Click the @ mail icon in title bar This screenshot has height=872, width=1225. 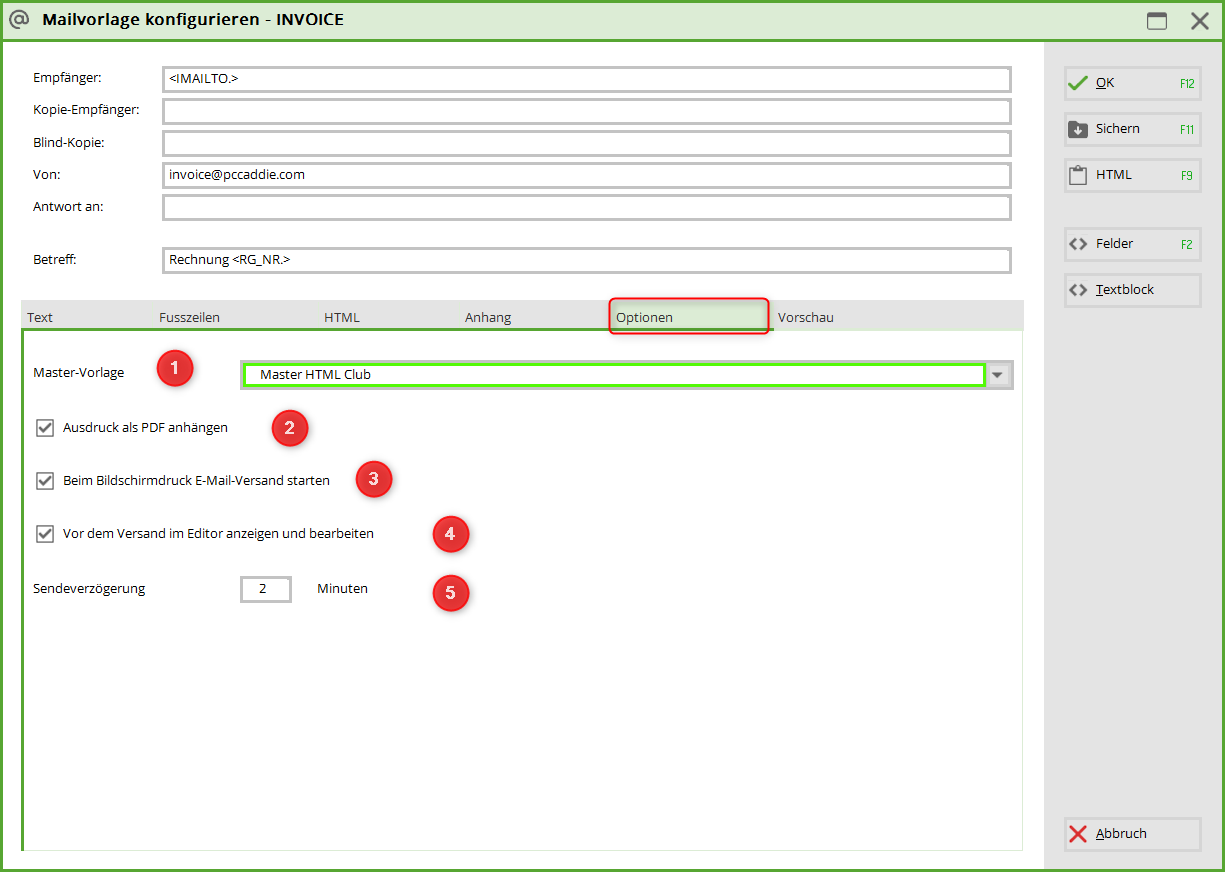(19, 19)
